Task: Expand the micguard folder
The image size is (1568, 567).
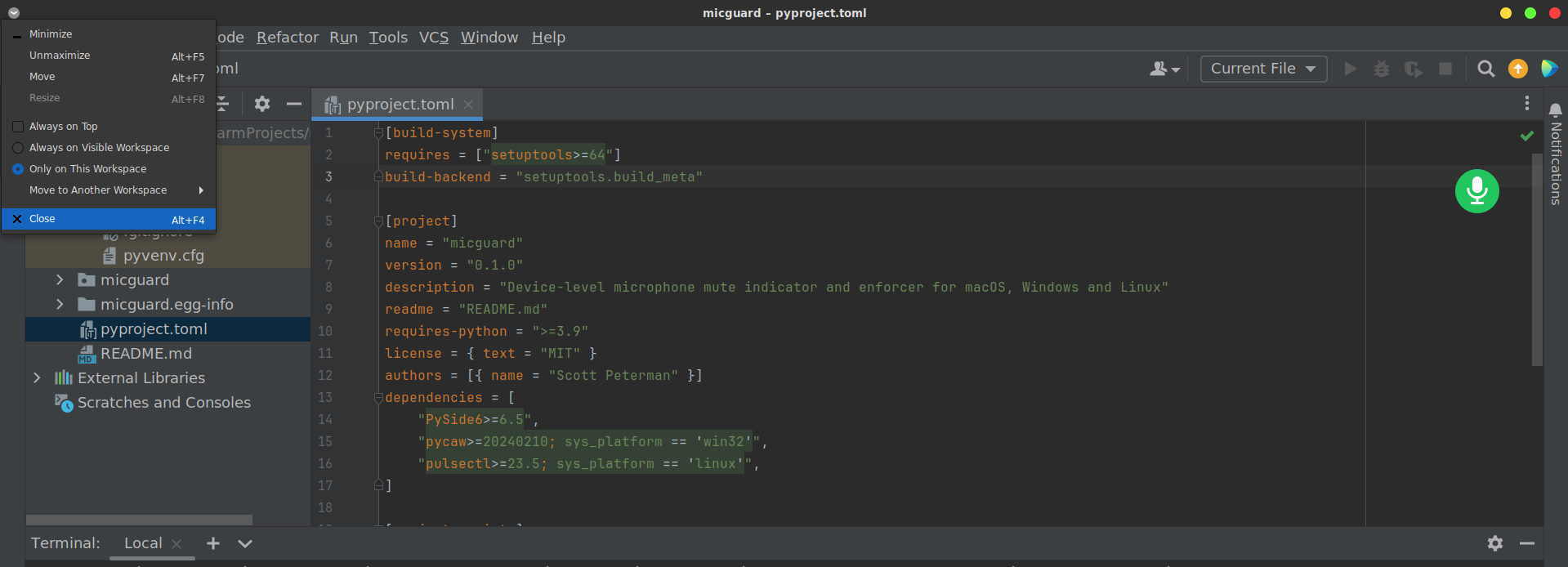Action: [x=60, y=280]
